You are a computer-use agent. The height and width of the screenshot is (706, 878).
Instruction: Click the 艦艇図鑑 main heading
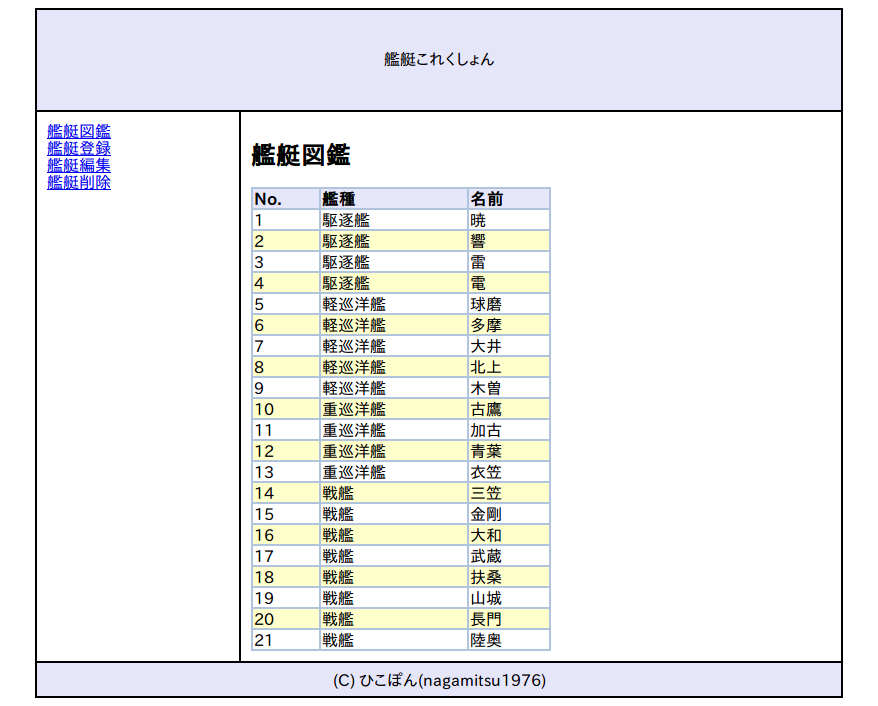pos(301,155)
